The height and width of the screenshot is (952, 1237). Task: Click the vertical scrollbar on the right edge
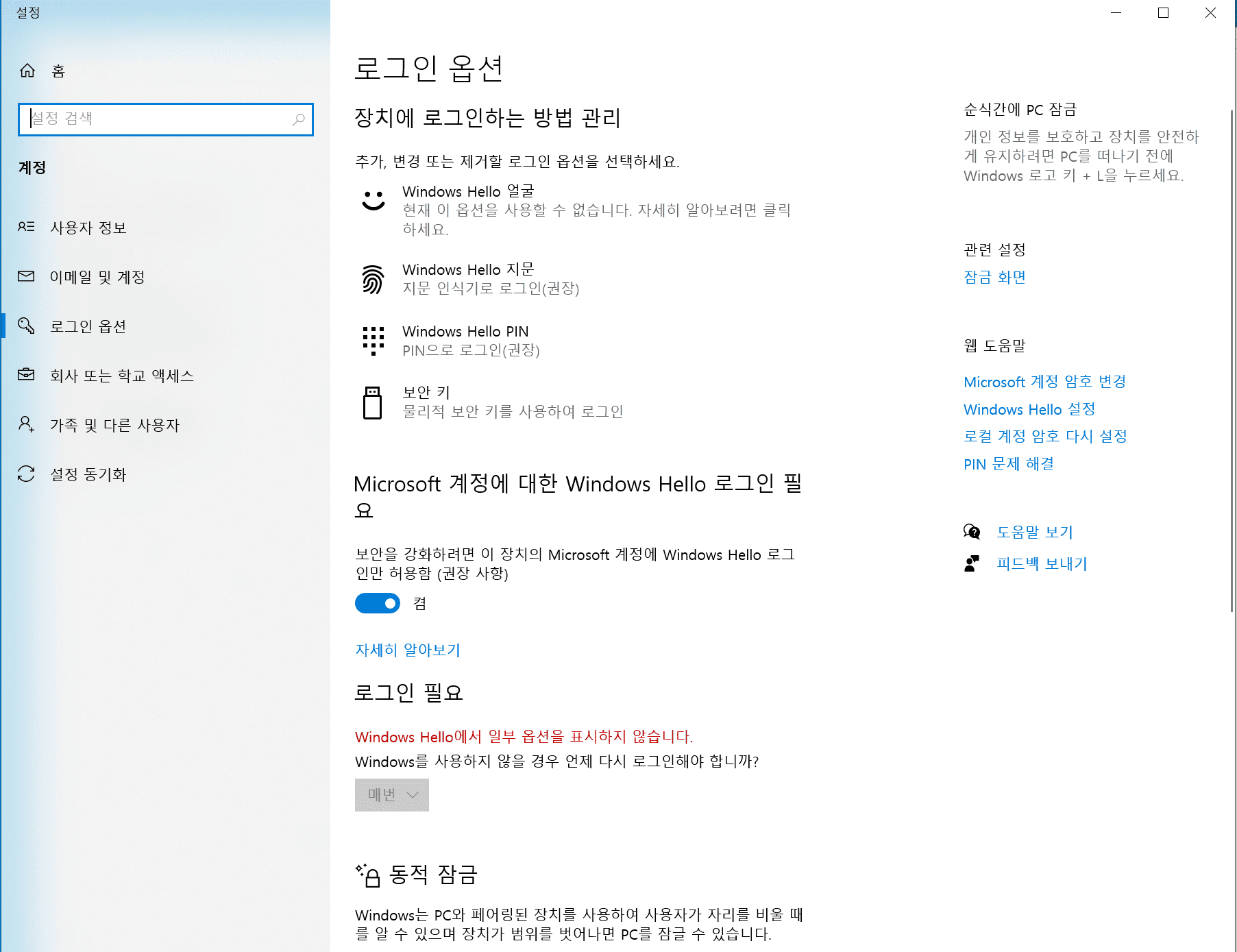1232,360
